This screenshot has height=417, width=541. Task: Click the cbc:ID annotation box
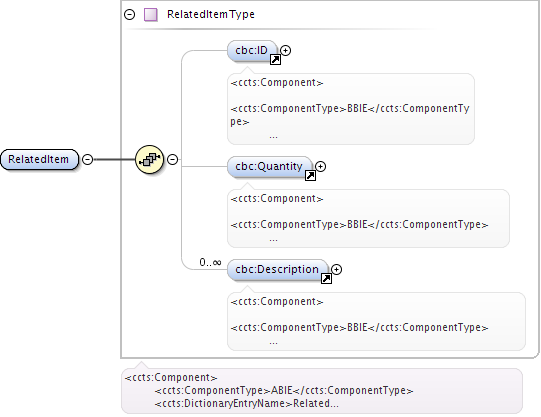pos(351,109)
